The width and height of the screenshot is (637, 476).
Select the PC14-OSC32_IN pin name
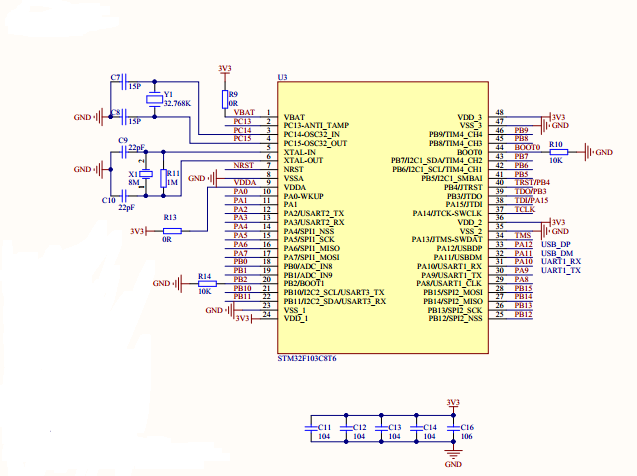(312, 134)
